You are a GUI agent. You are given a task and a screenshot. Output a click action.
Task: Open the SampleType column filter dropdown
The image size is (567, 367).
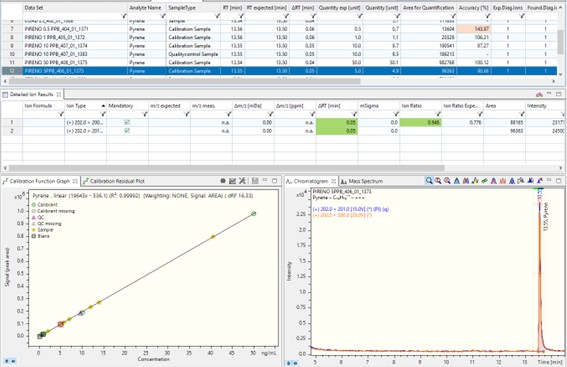(x=217, y=16)
